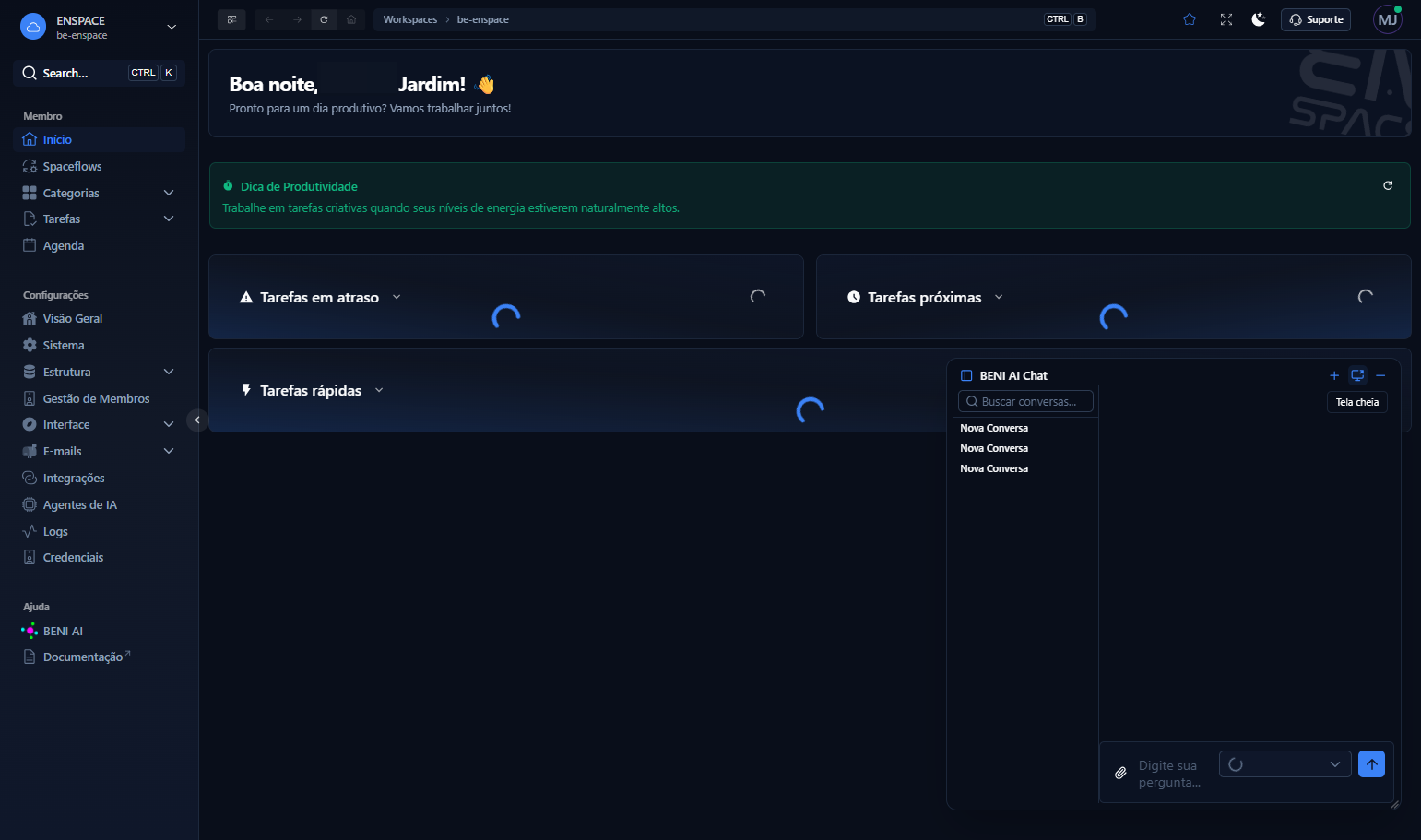This screenshot has height=840, width=1421.
Task: Open the Tarefas próximas dropdown
Action: tap(999, 297)
